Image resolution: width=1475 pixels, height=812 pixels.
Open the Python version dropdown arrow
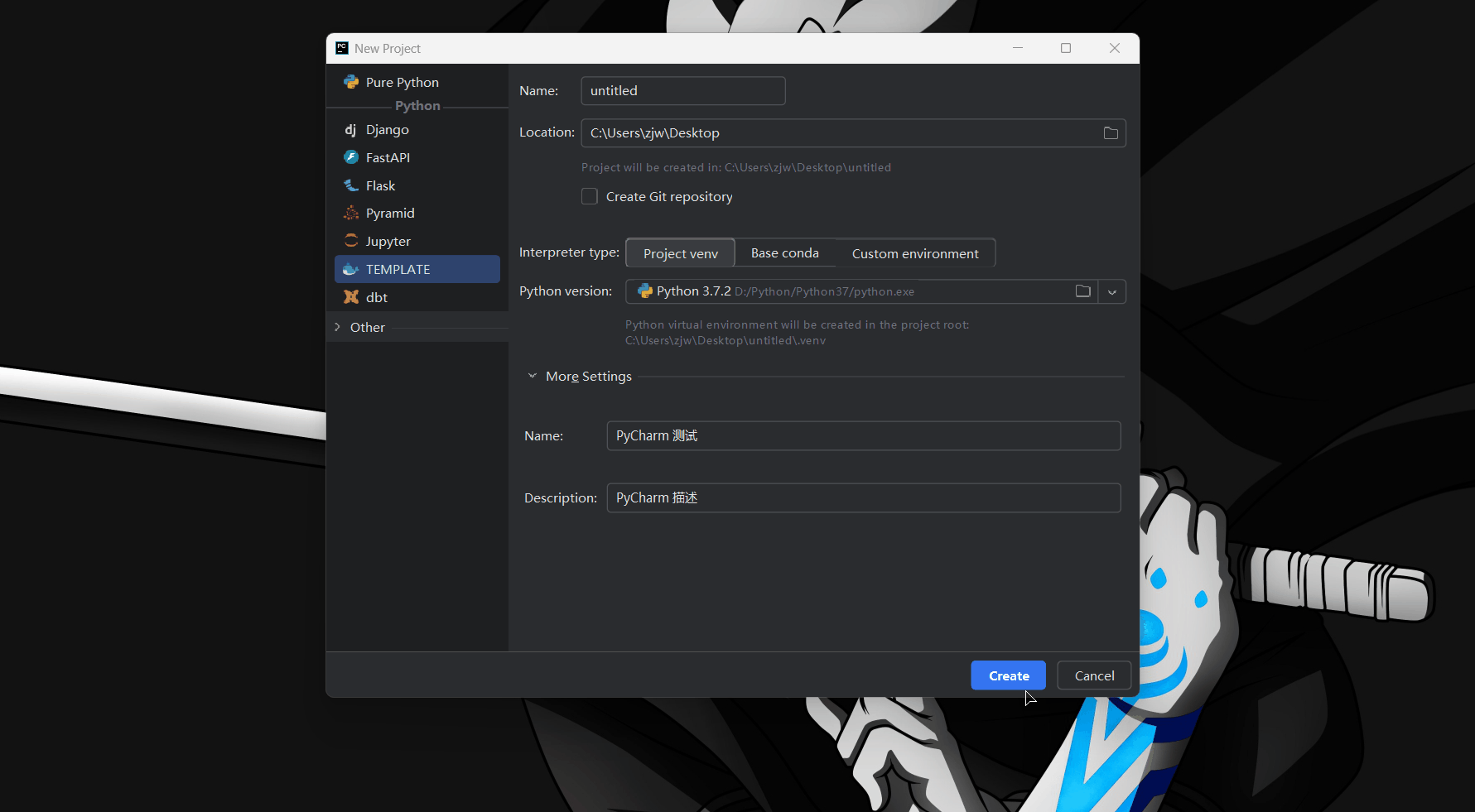pyautogui.click(x=1112, y=291)
